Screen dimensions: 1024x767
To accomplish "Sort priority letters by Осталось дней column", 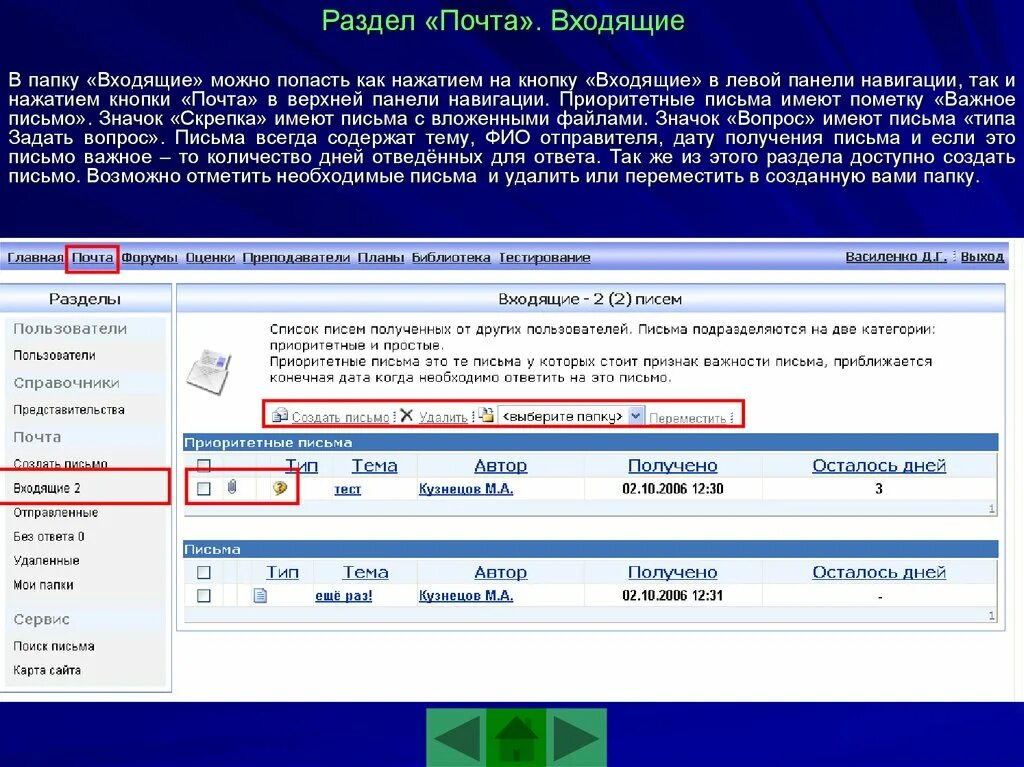I will (879, 466).
